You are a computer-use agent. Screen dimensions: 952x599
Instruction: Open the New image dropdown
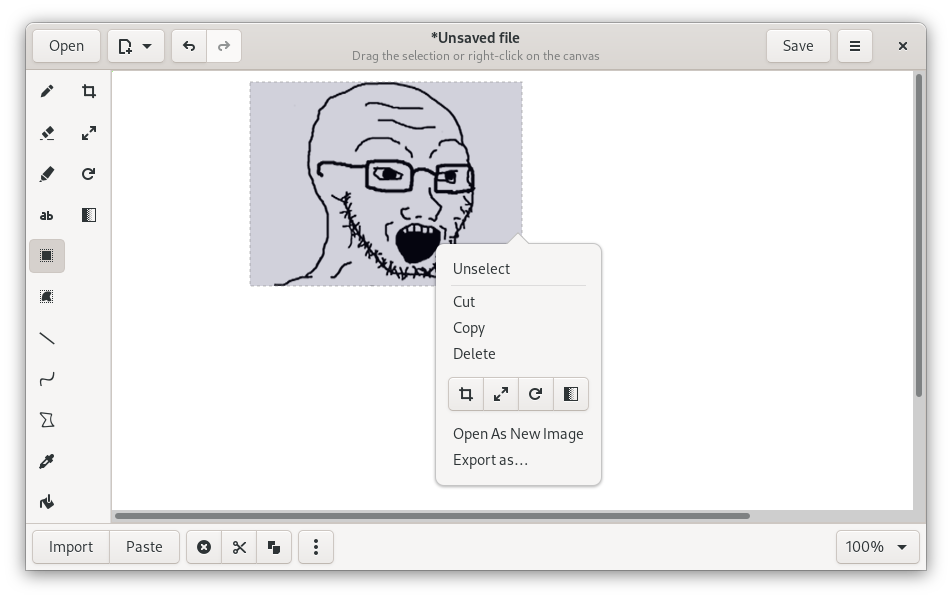135,46
